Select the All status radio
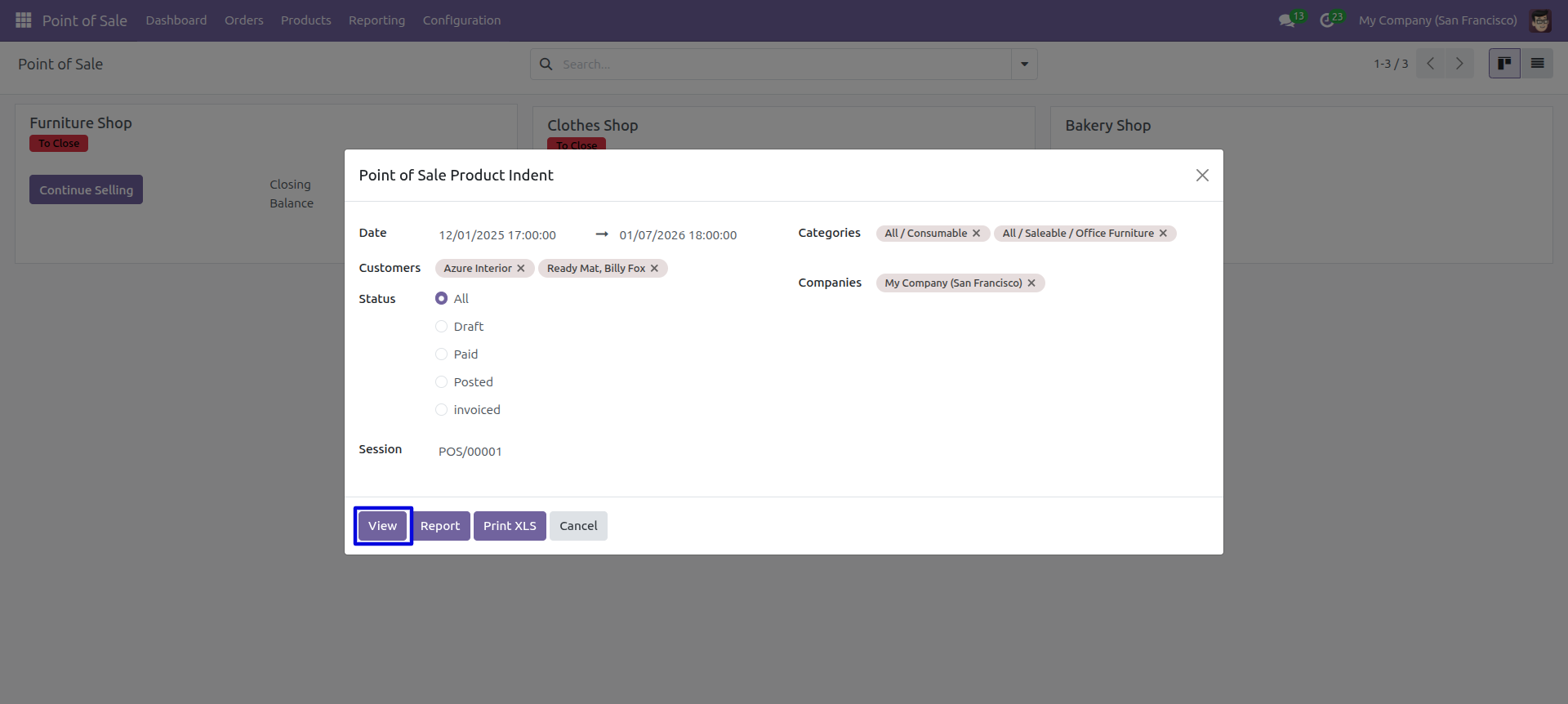The width and height of the screenshot is (1568, 704). coord(441,298)
